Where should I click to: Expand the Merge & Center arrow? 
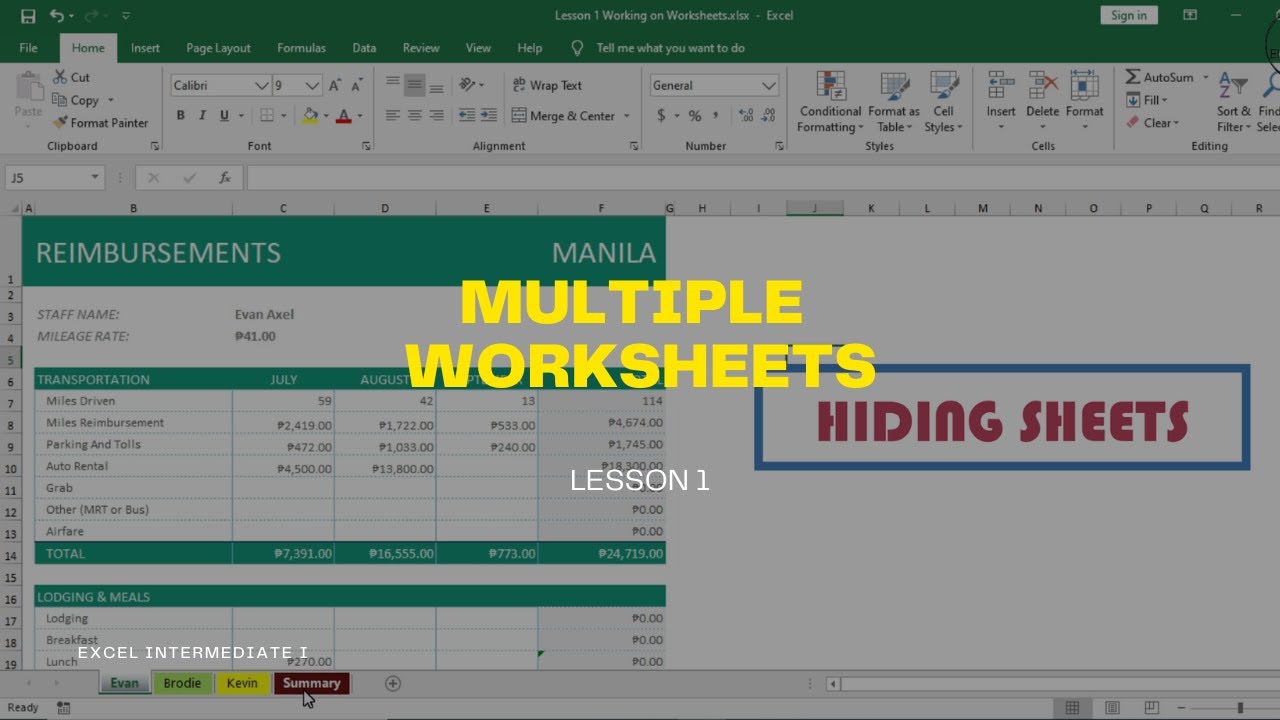627,116
